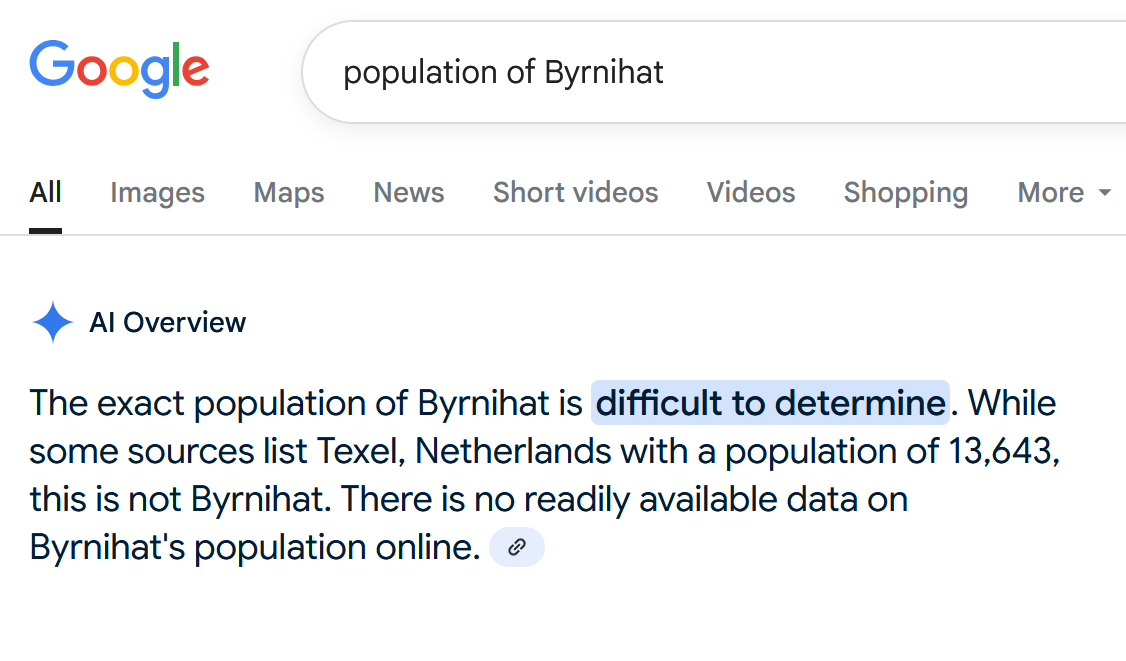Screen dimensions: 1126x661
Task: Click the 'AI Overview' heading label
Action: (x=168, y=323)
